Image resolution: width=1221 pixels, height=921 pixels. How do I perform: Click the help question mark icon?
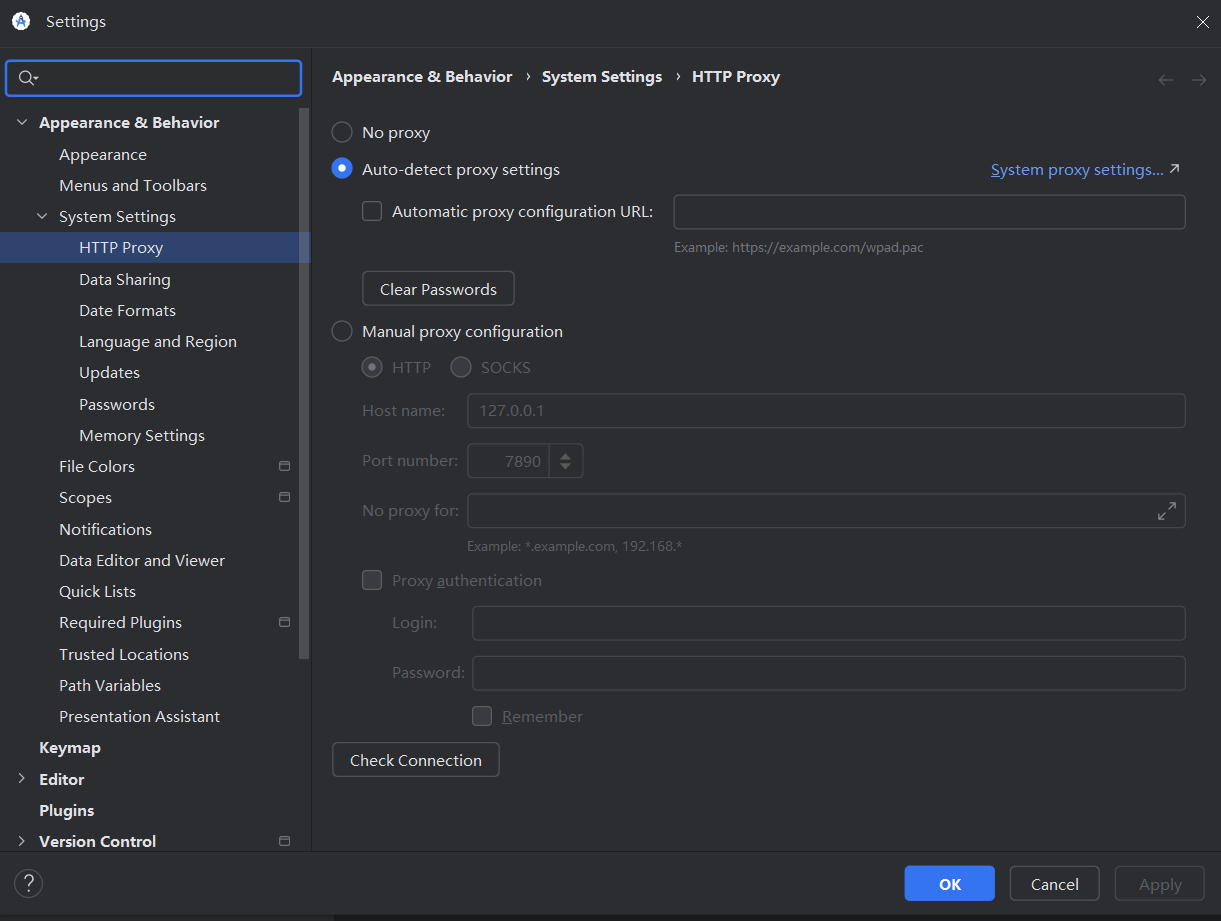tap(28, 884)
